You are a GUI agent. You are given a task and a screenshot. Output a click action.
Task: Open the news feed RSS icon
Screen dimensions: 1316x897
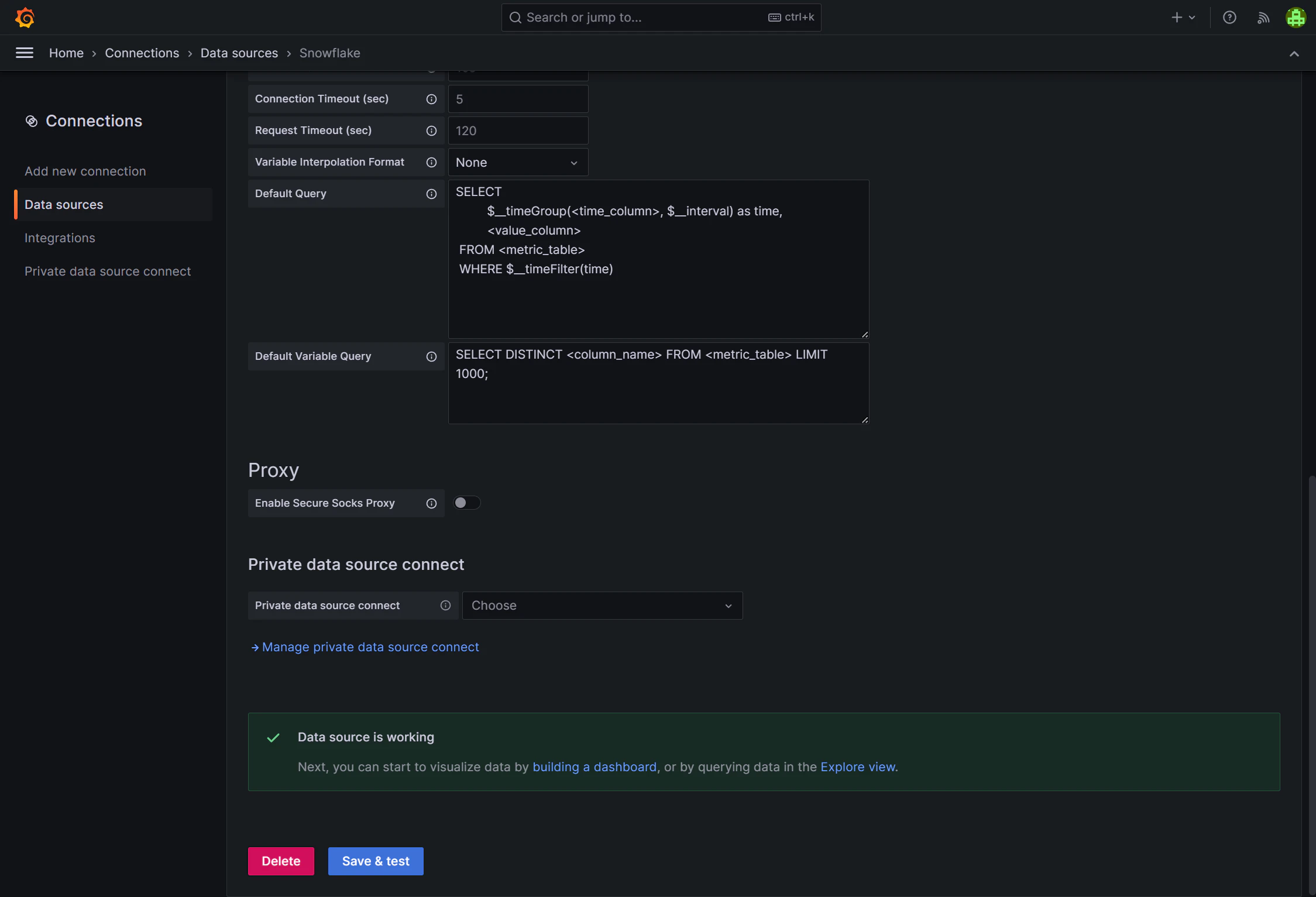point(1263,18)
